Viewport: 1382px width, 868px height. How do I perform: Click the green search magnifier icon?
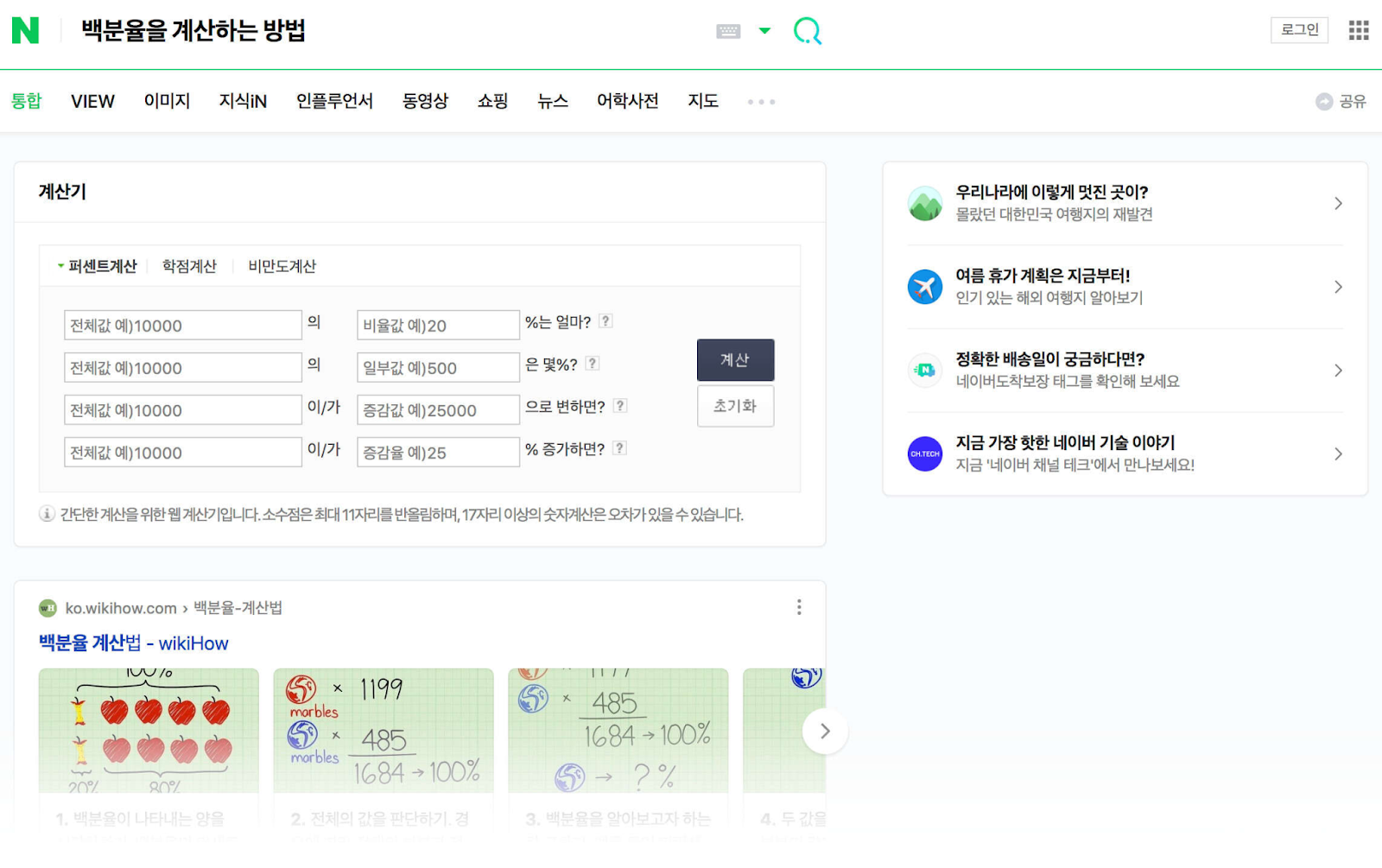click(808, 31)
